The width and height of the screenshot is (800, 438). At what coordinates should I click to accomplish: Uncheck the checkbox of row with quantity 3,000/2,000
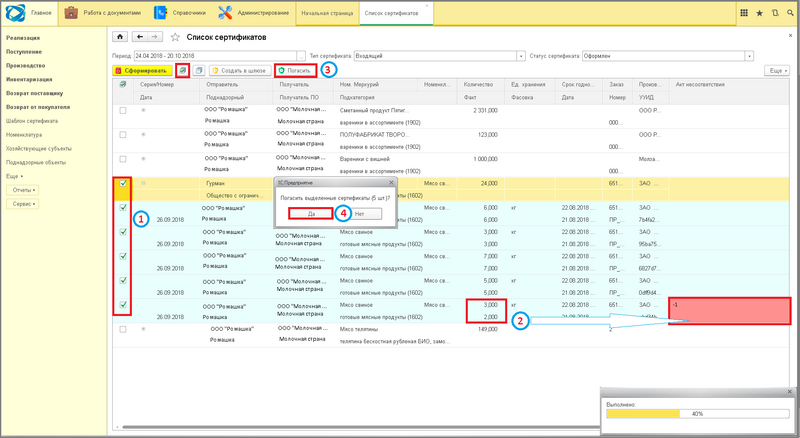[122, 305]
